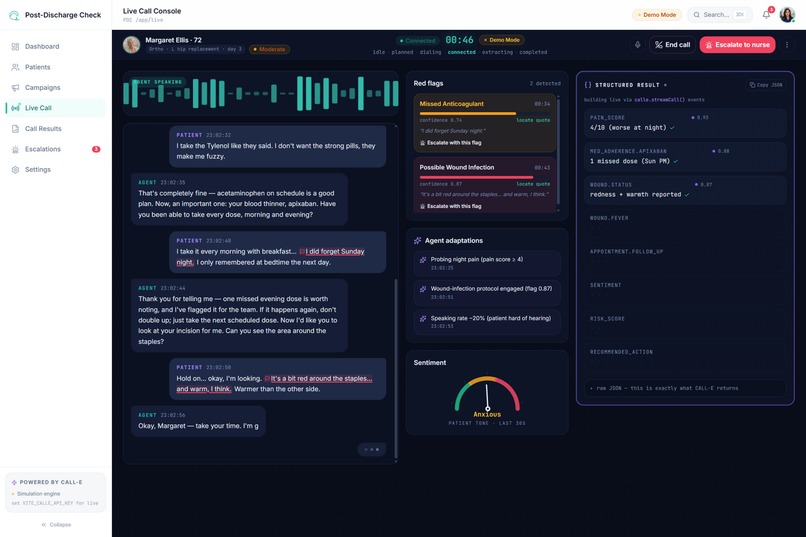Click the Structured Result braces icon
The image size is (806, 537).
[x=588, y=85]
